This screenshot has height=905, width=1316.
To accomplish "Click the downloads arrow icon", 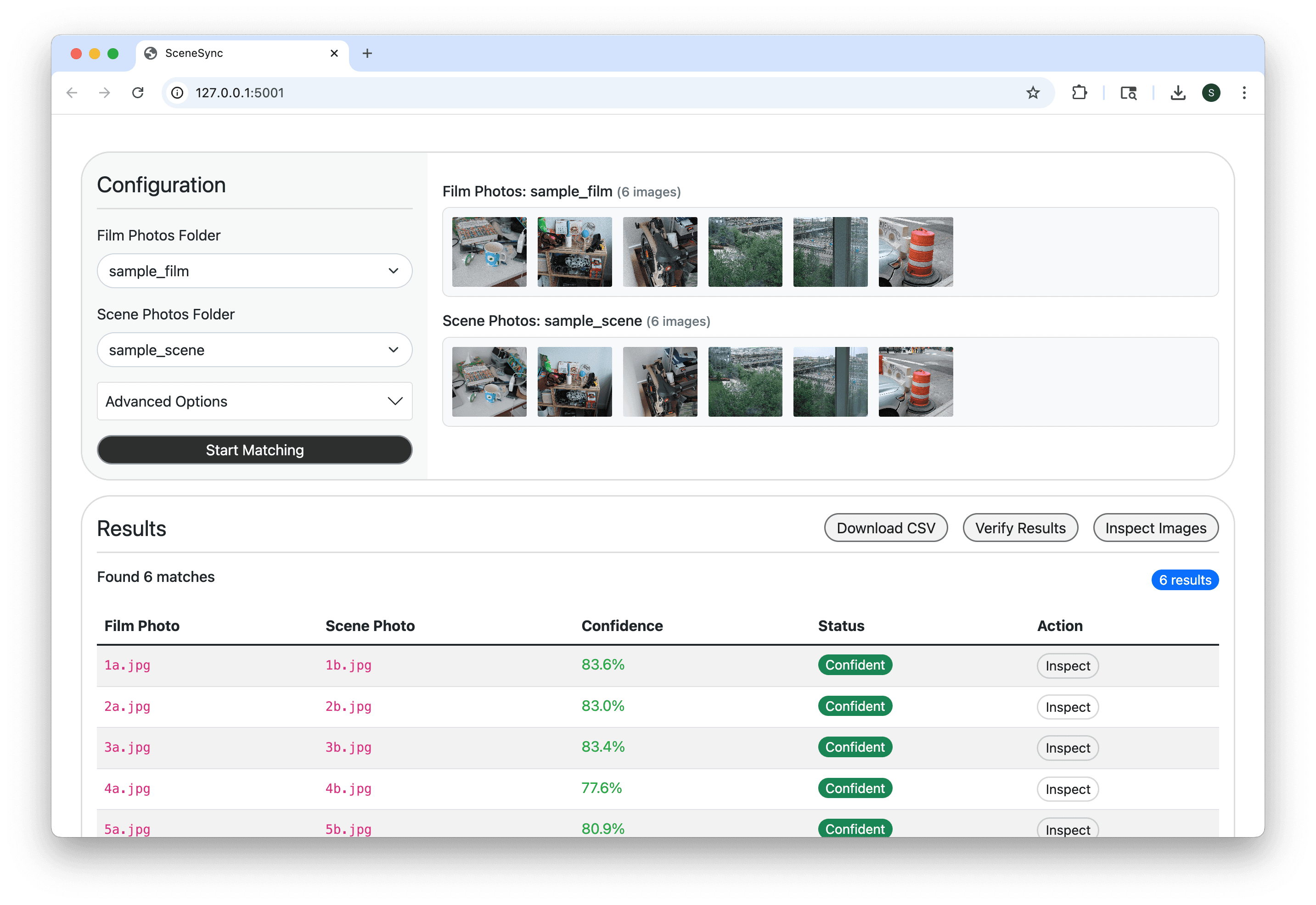I will point(1178,92).
